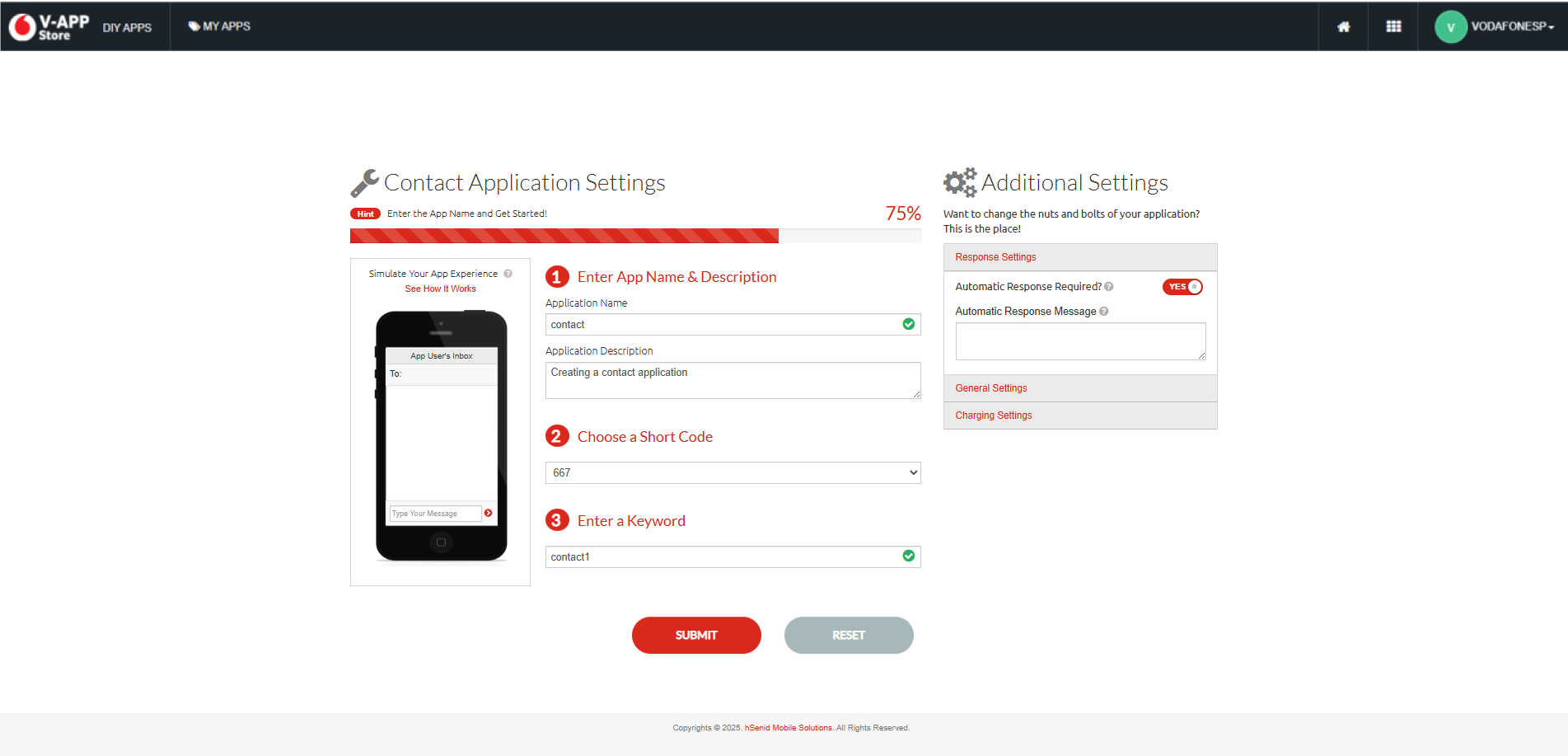The image size is (1568, 756).
Task: Open the apps grid icon in the navbar
Action: pos(1392,26)
